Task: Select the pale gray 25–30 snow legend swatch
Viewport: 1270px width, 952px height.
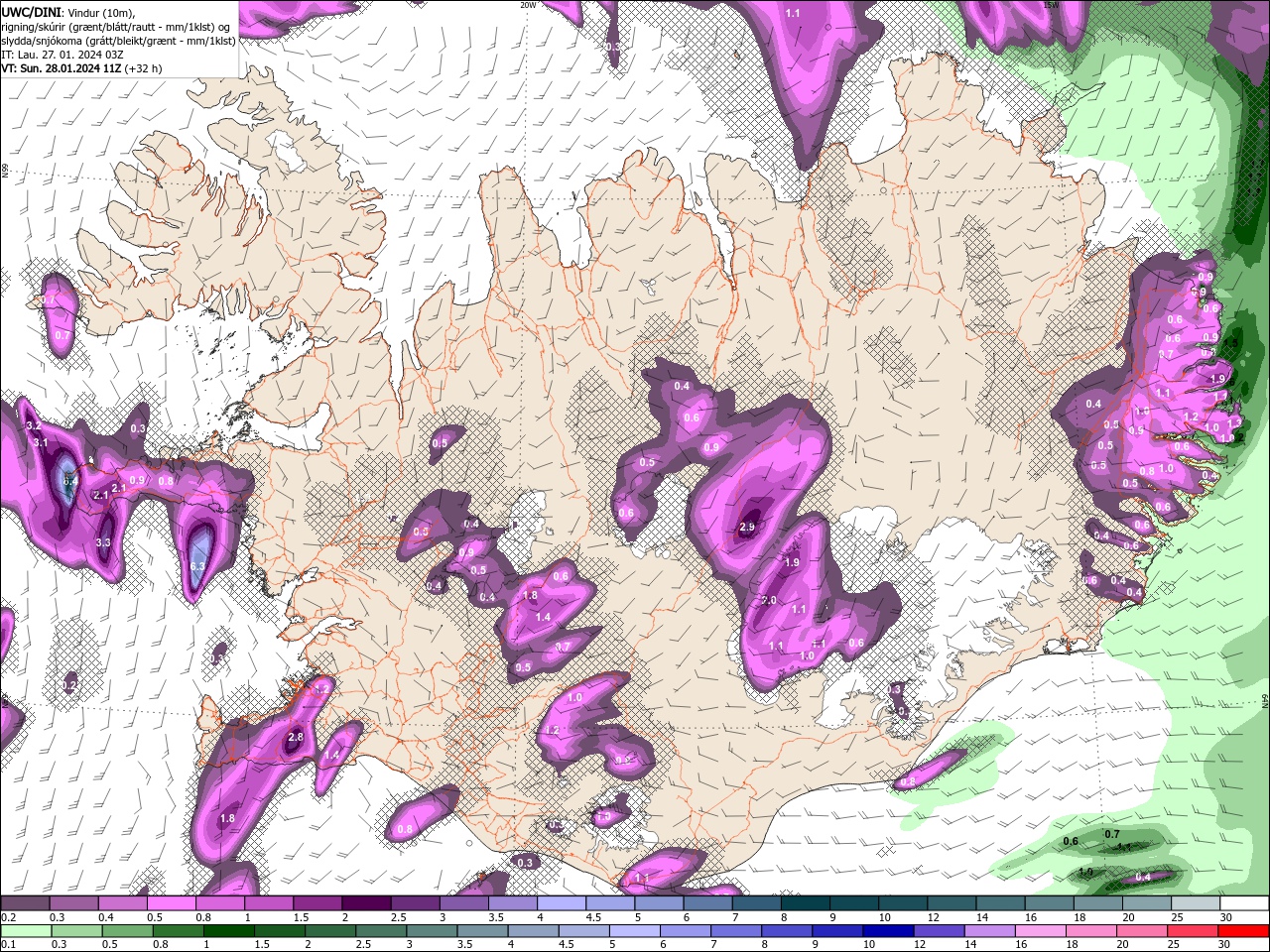Action: 1196,903
